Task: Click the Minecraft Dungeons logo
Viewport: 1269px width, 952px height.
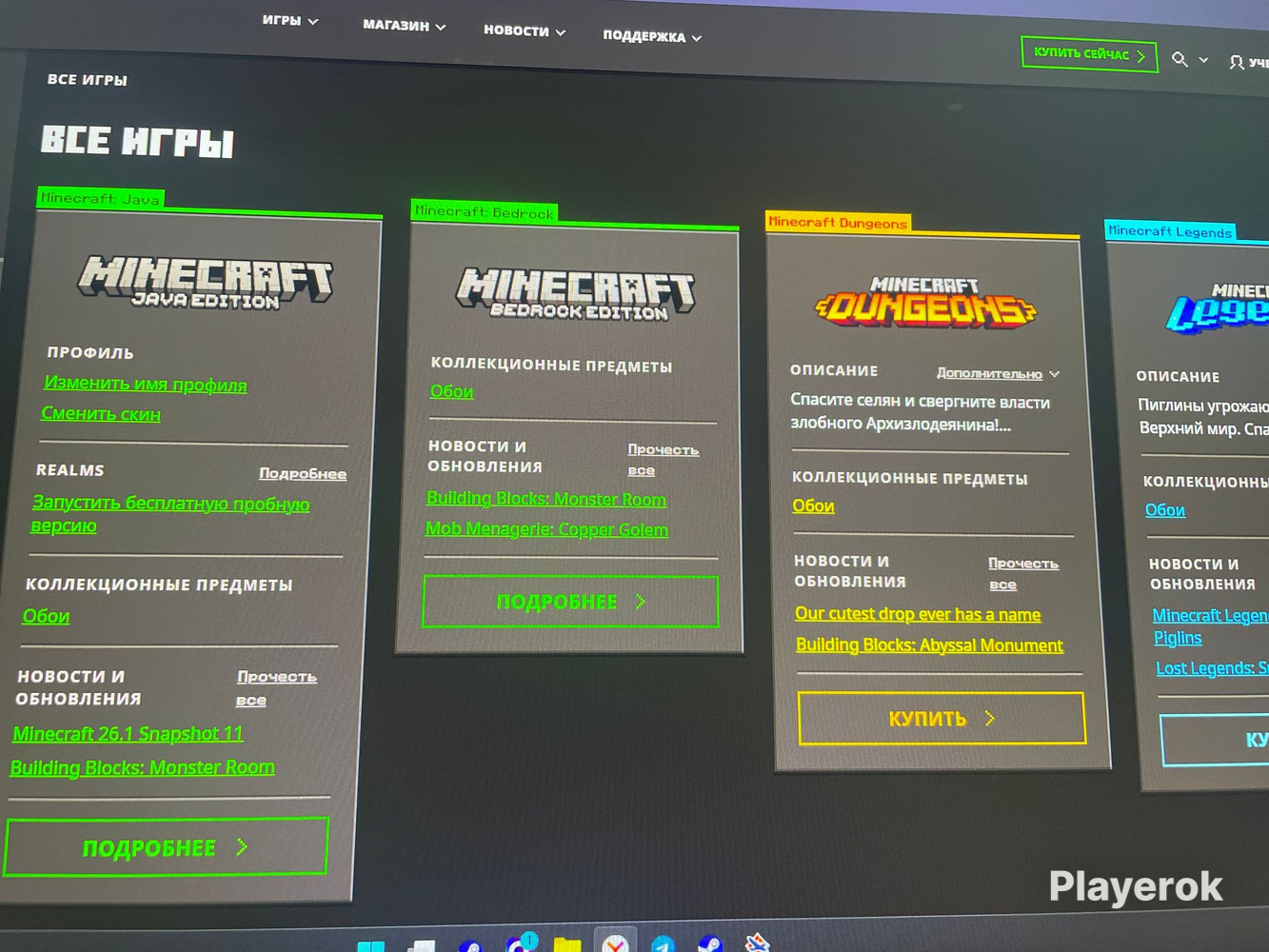Action: (x=925, y=303)
